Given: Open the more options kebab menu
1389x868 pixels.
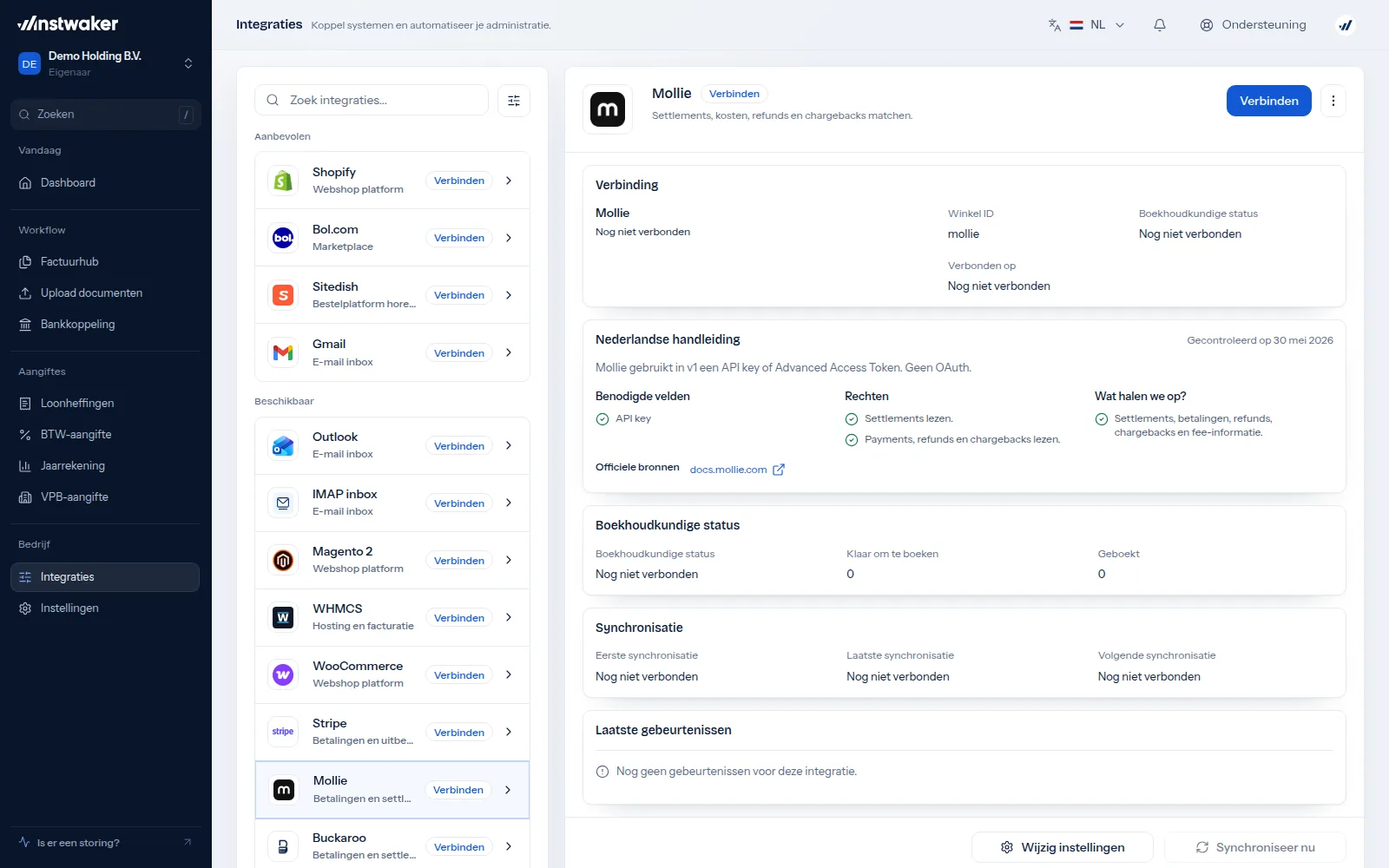Looking at the screenshot, I should point(1333,101).
